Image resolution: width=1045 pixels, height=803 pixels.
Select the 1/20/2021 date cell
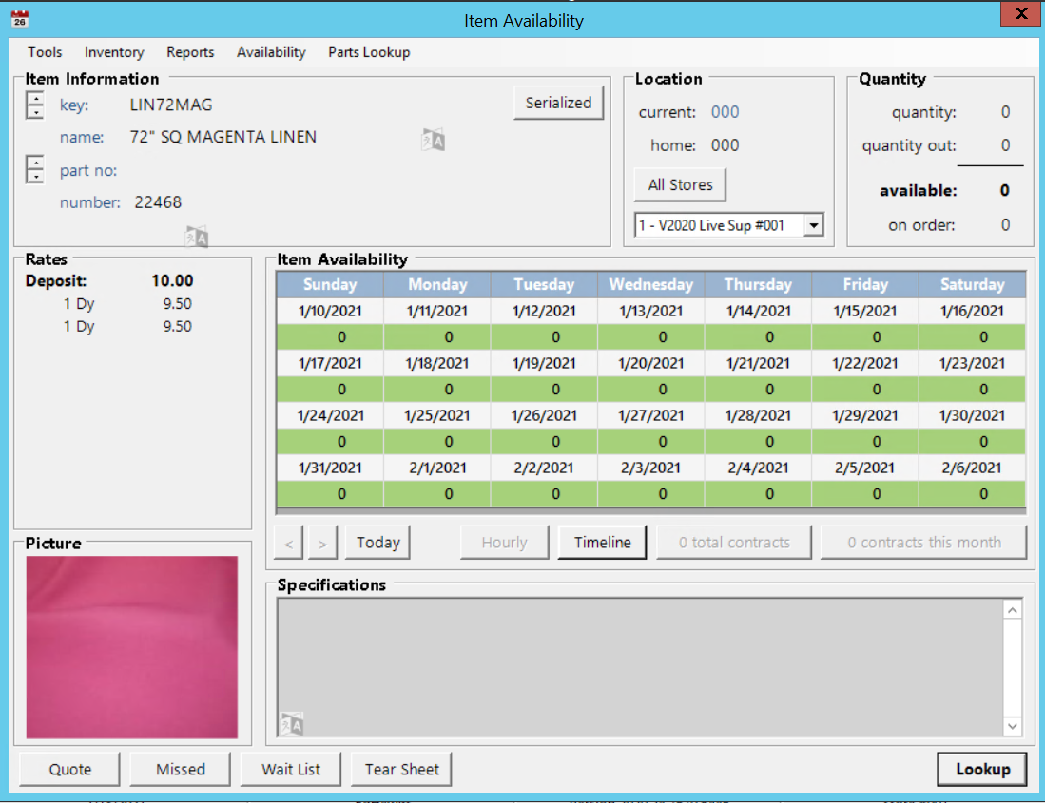point(651,363)
